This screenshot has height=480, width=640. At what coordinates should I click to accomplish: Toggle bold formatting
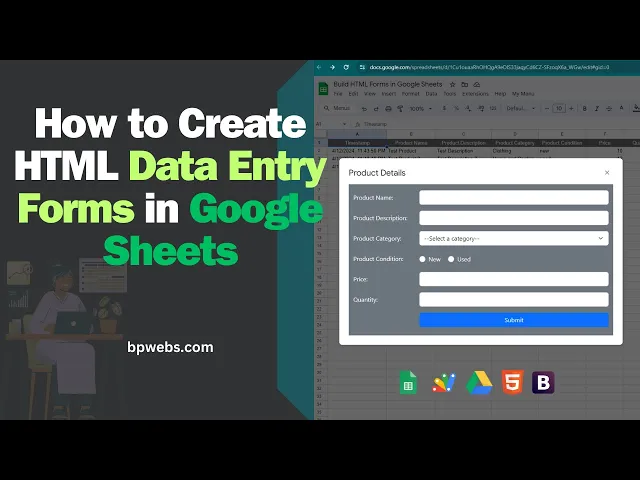(x=584, y=109)
